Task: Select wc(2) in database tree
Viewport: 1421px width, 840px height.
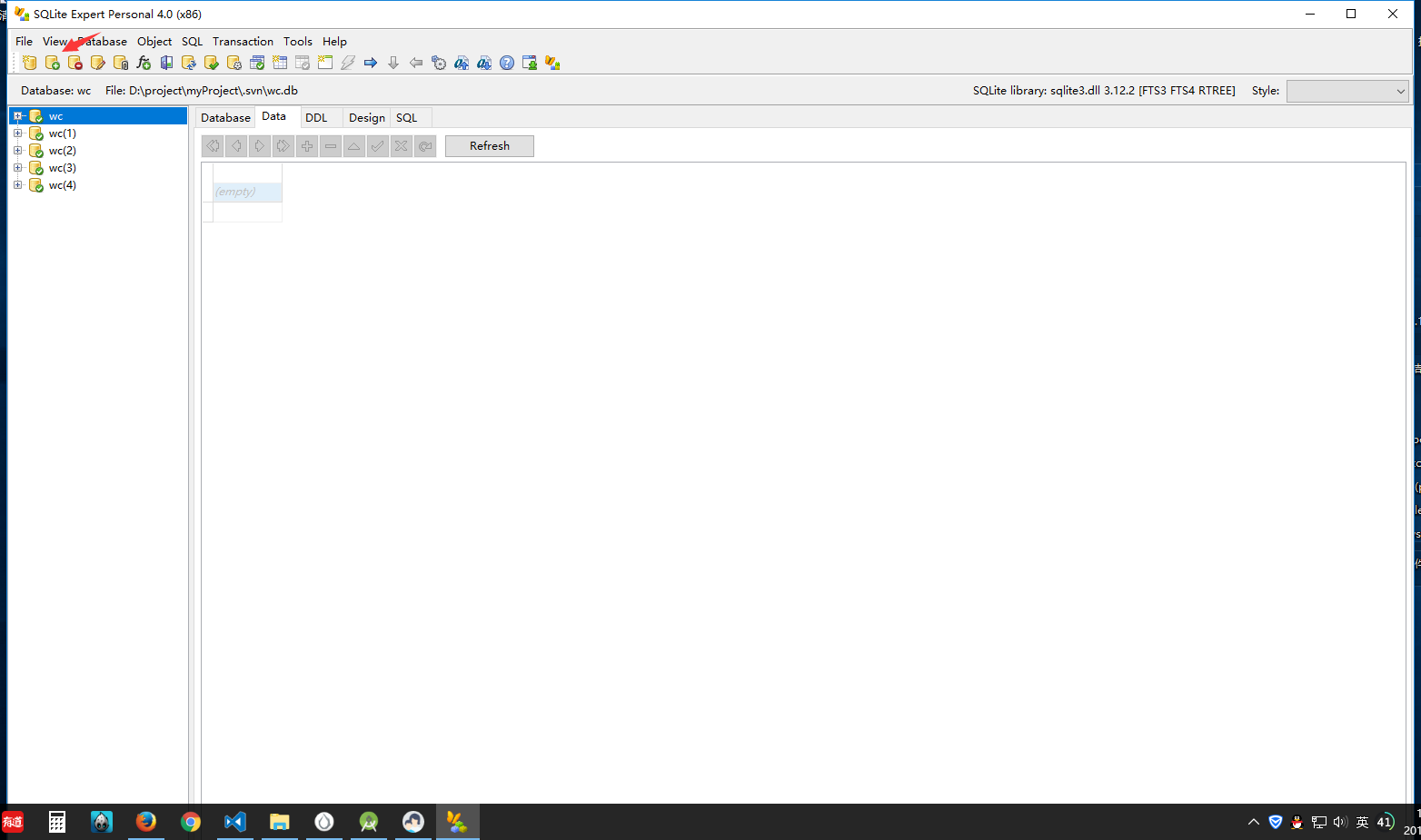Action: [x=63, y=151]
